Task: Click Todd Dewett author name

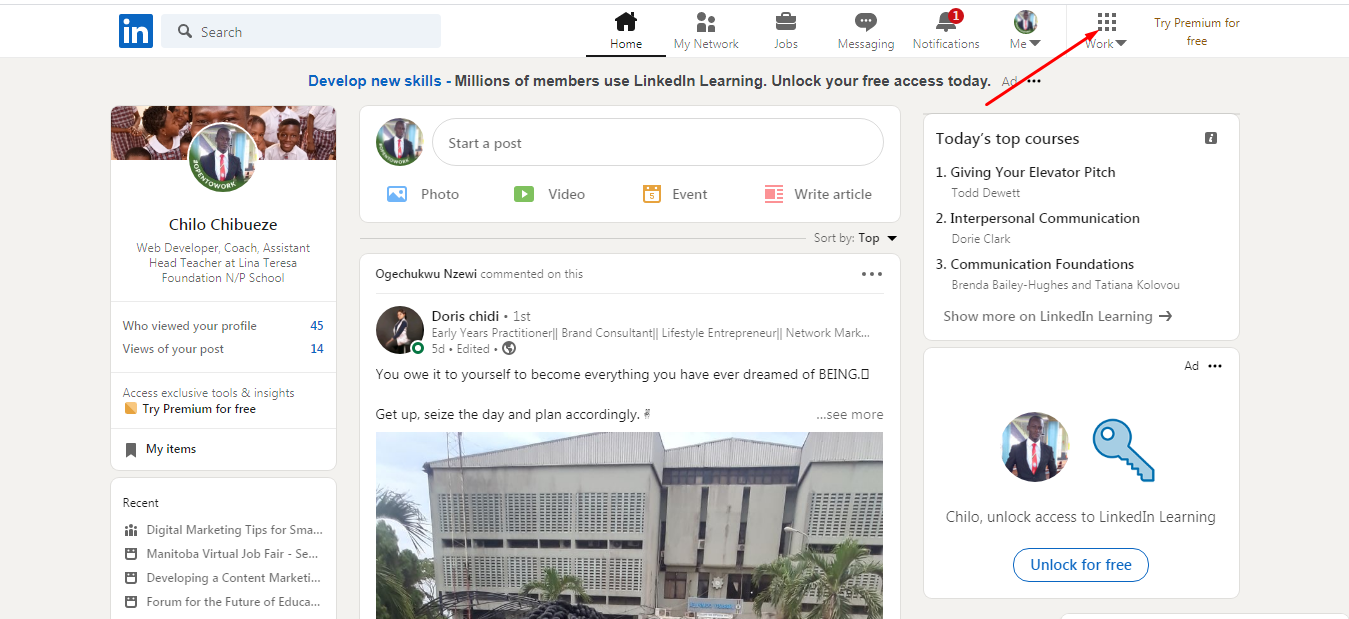Action: 986,193
